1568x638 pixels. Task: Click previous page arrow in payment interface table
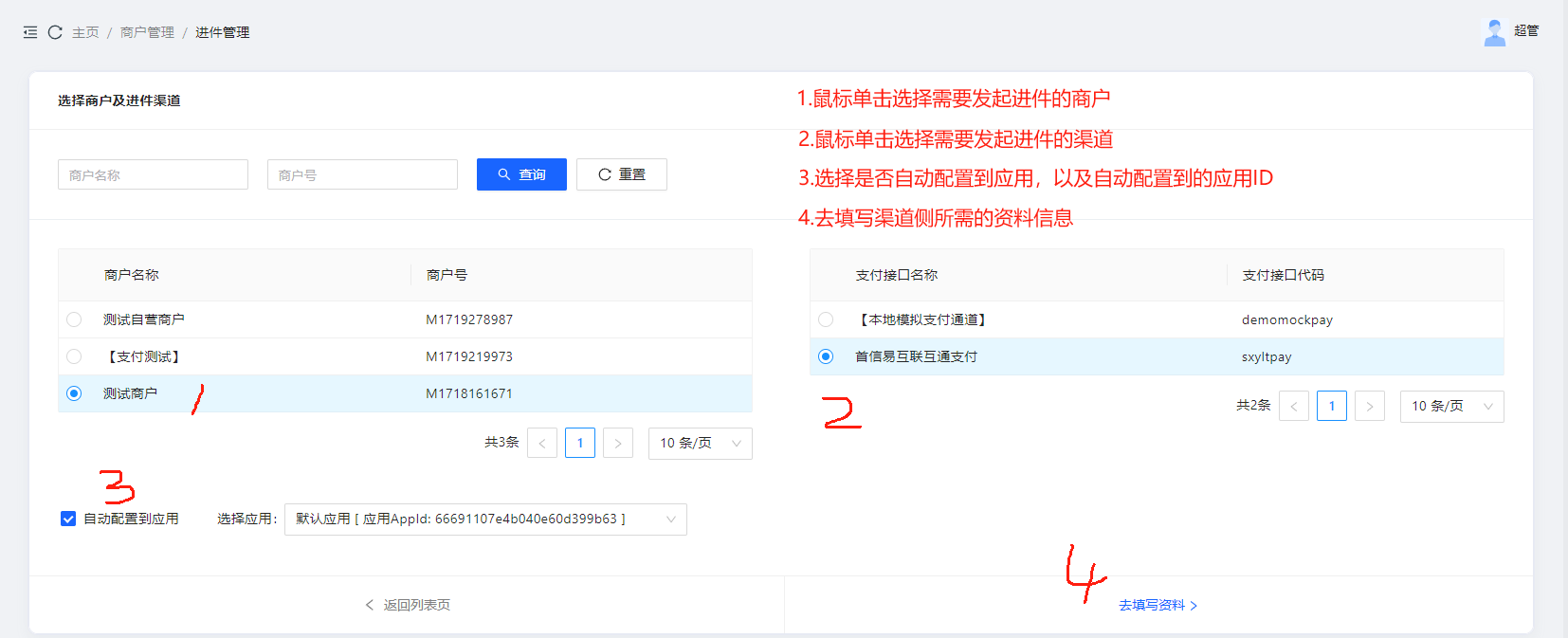pyautogui.click(x=1294, y=407)
